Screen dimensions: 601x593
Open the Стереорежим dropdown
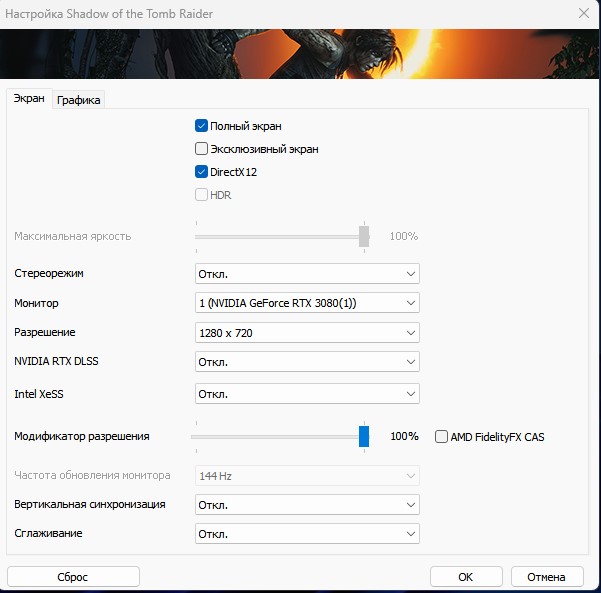(307, 274)
